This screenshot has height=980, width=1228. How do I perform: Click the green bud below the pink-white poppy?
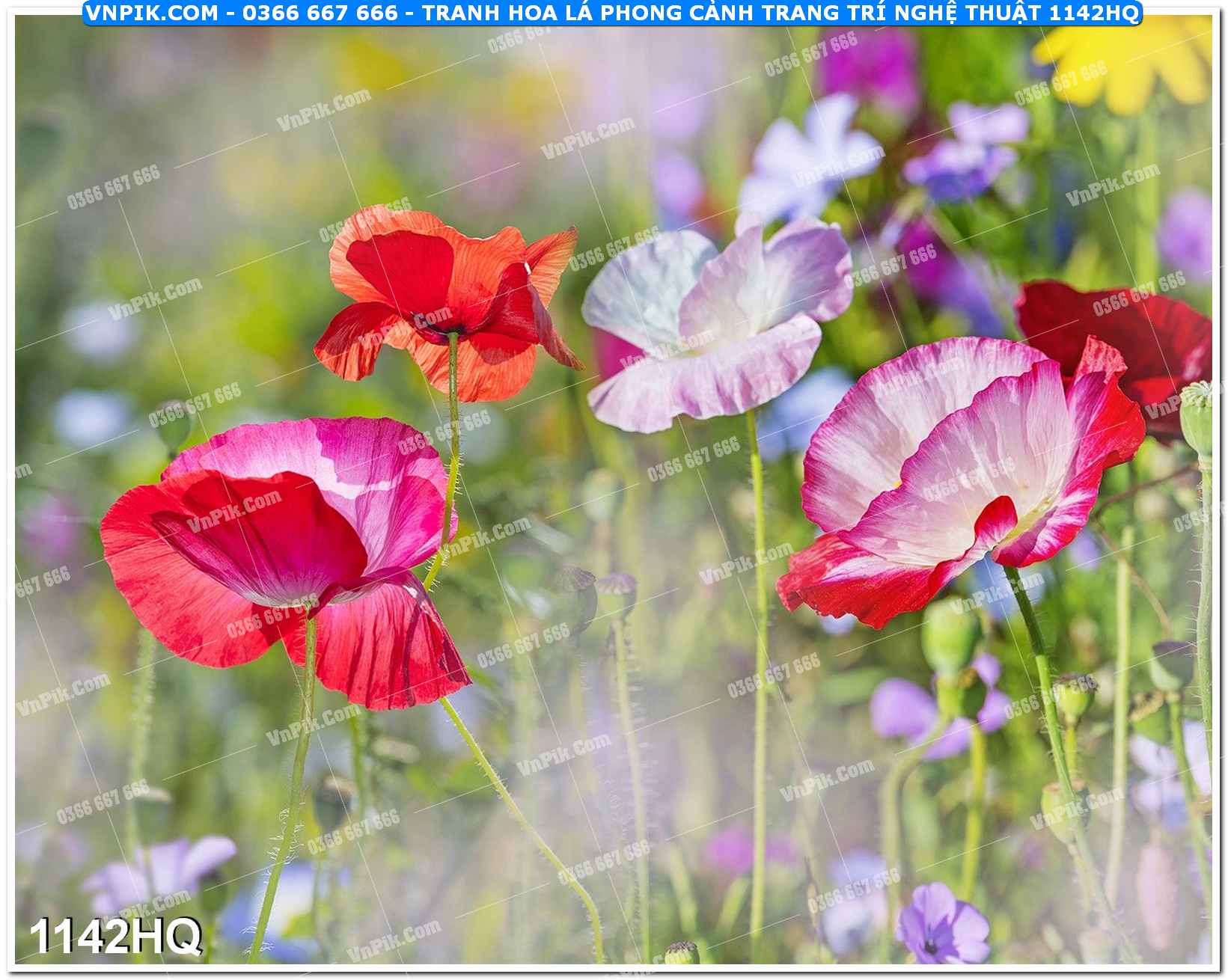point(949,636)
